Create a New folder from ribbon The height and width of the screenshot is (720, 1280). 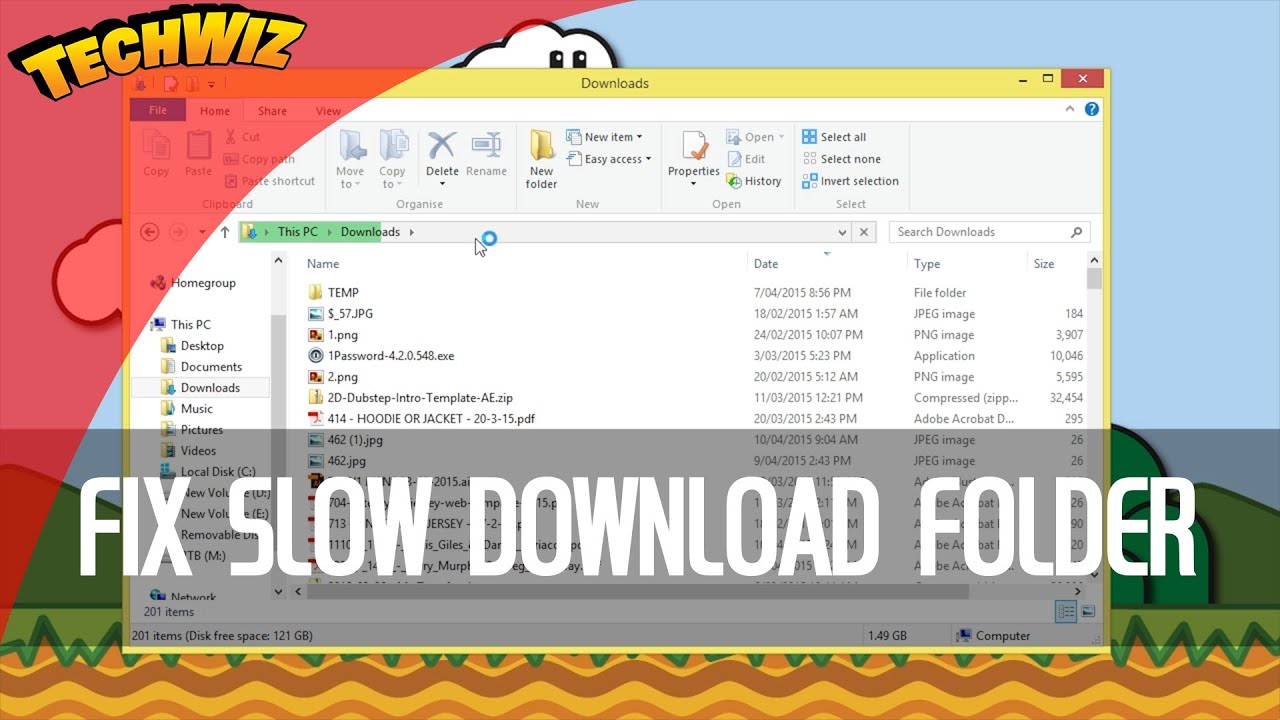[x=542, y=159]
